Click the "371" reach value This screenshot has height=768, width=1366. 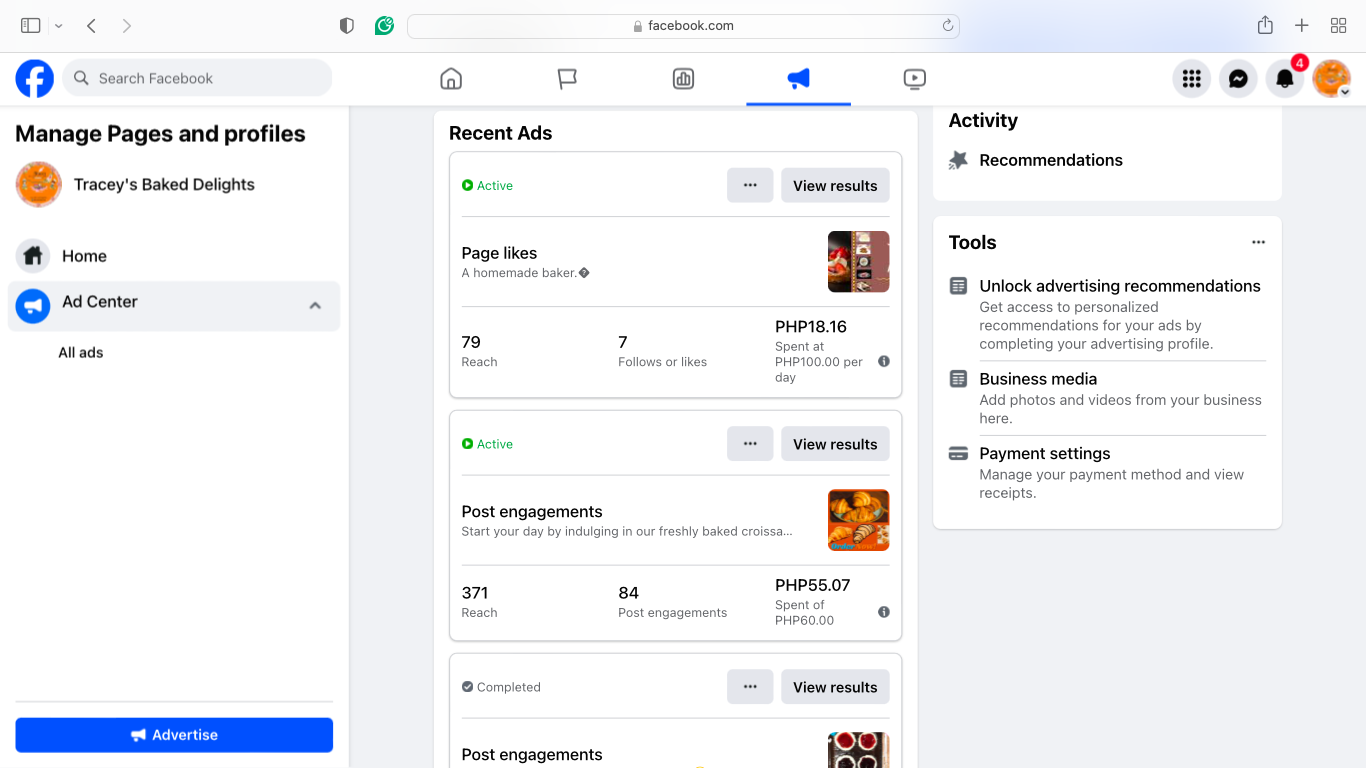tap(475, 593)
